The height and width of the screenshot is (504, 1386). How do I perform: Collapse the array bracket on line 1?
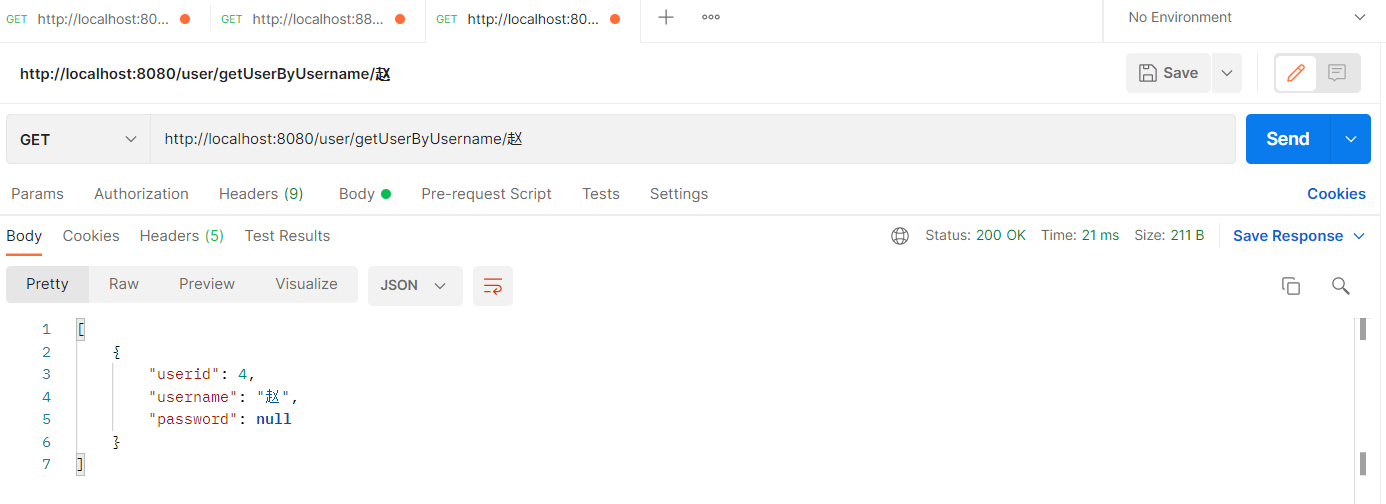pyautogui.click(x=81, y=329)
